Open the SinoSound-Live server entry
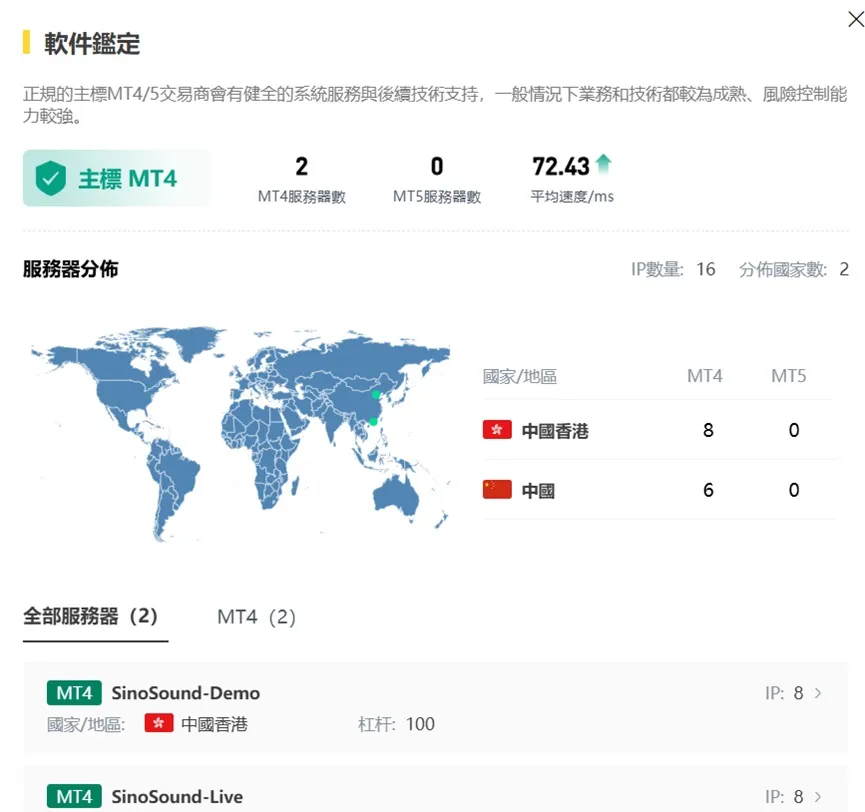This screenshot has height=812, width=865. tap(435, 789)
